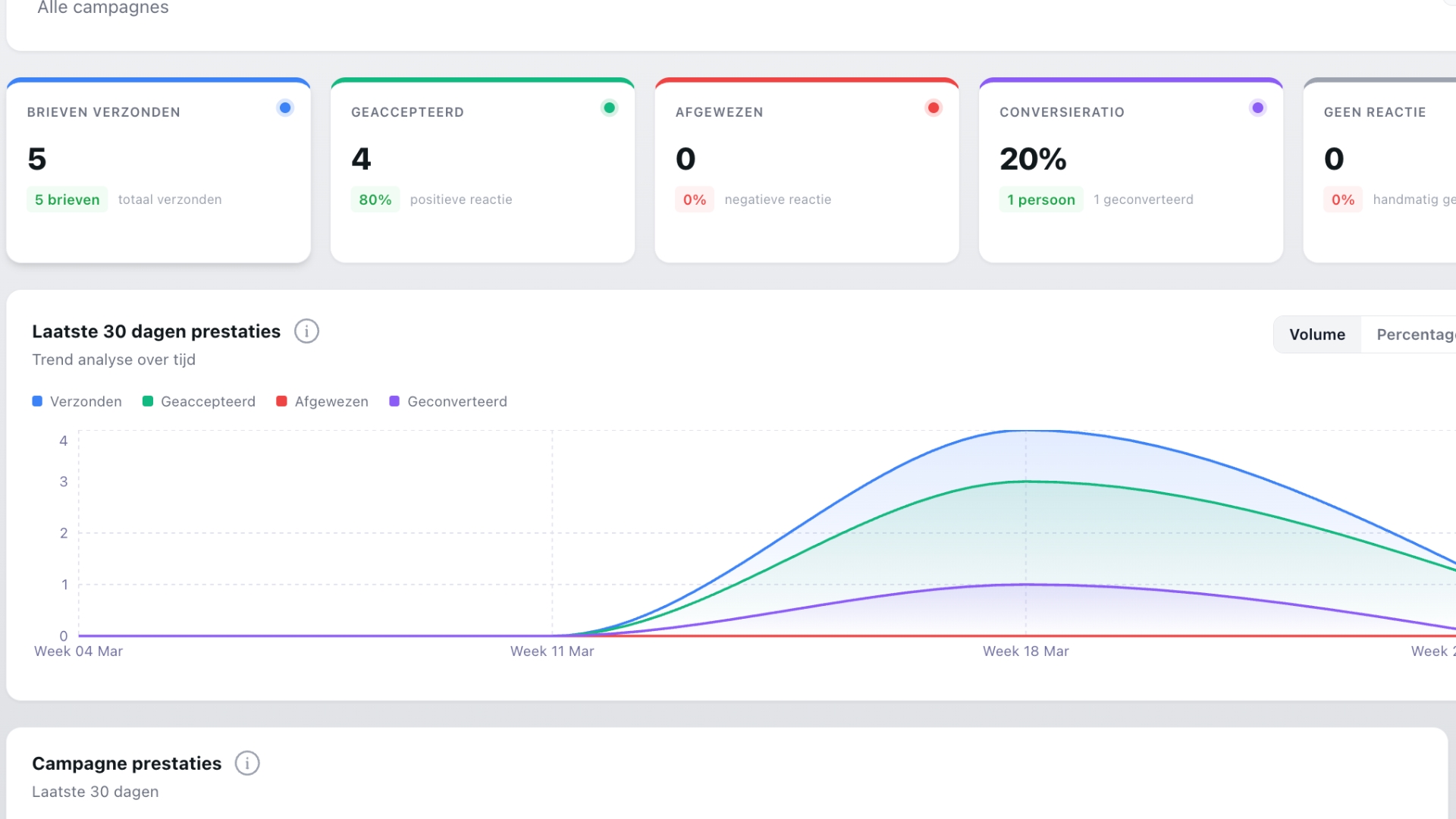Click the 80% positive reaction badge
This screenshot has width=1456, height=819.
point(375,199)
